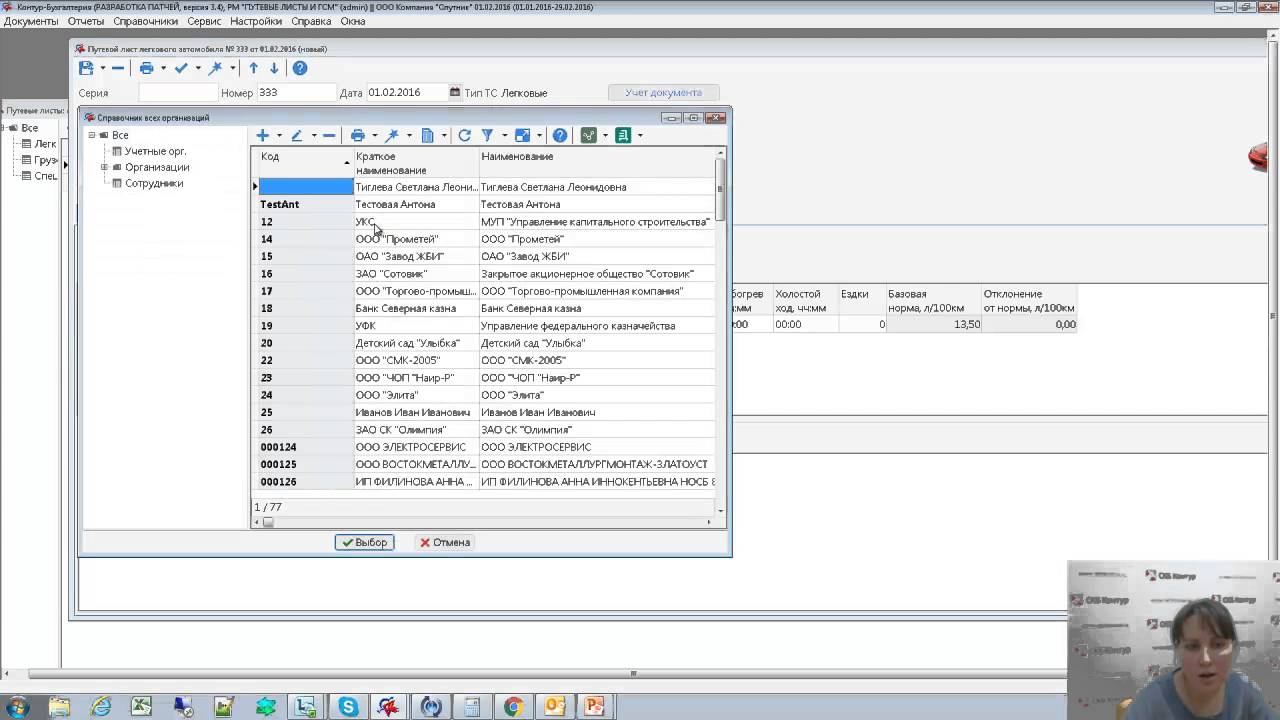Select 'Сотрудники' in the directory tree
This screenshot has width=1280, height=720.
pyautogui.click(x=154, y=183)
